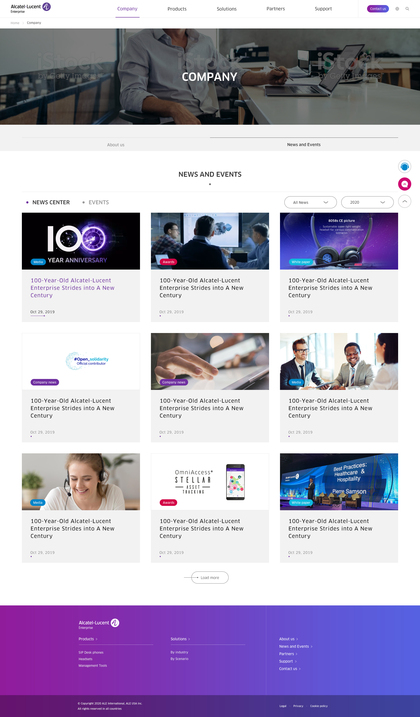Screen dimensions: 420x717
Task: Open the Products menu in top navigation
Action: tap(177, 9)
